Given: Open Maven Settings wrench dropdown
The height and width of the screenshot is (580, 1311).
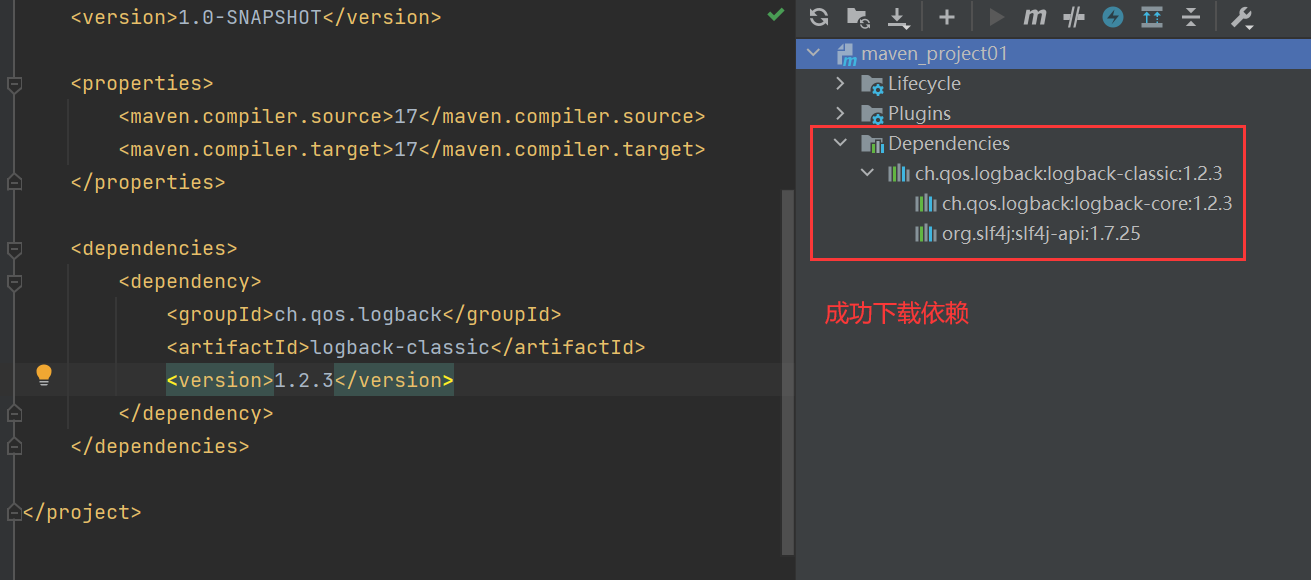Looking at the screenshot, I should coord(1241,17).
